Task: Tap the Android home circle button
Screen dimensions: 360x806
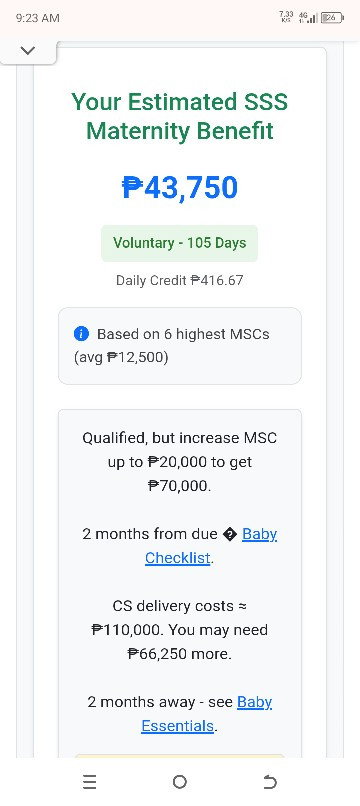Action: [179, 782]
